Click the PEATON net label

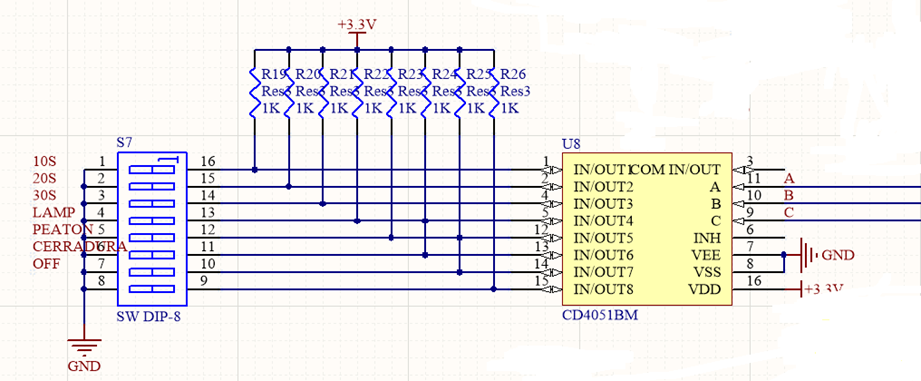tap(63, 230)
